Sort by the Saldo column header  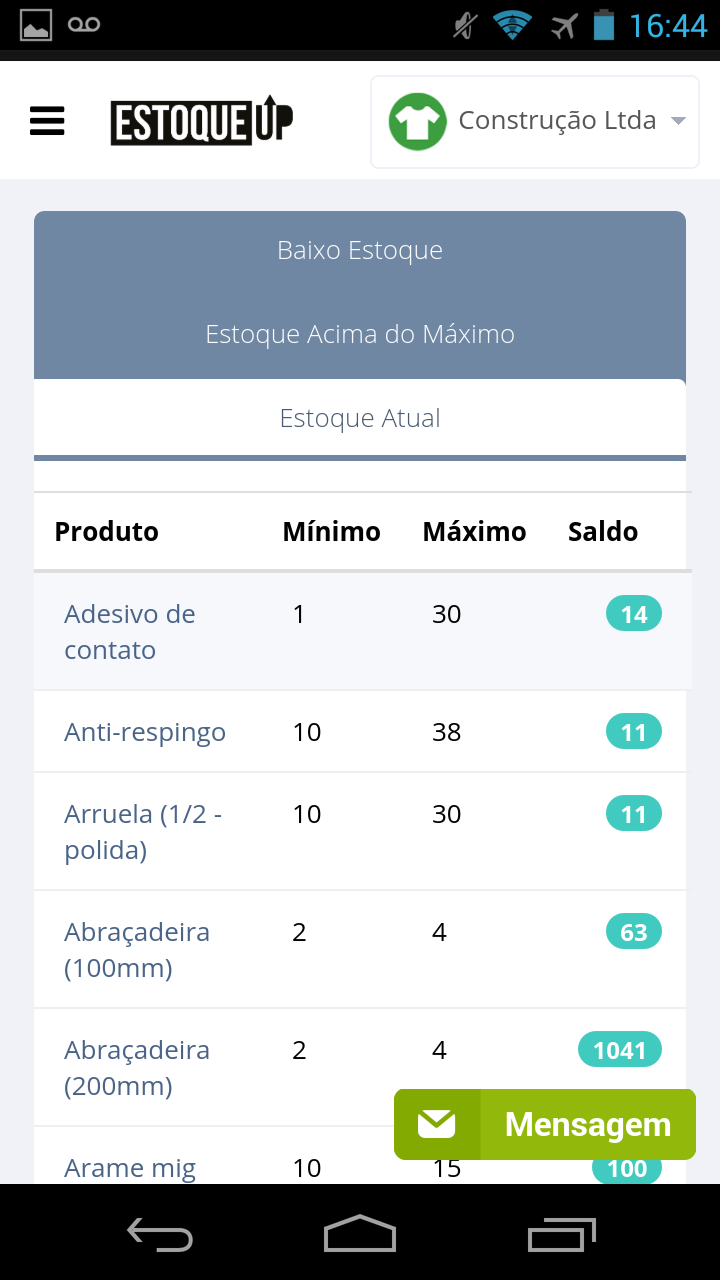tap(603, 531)
